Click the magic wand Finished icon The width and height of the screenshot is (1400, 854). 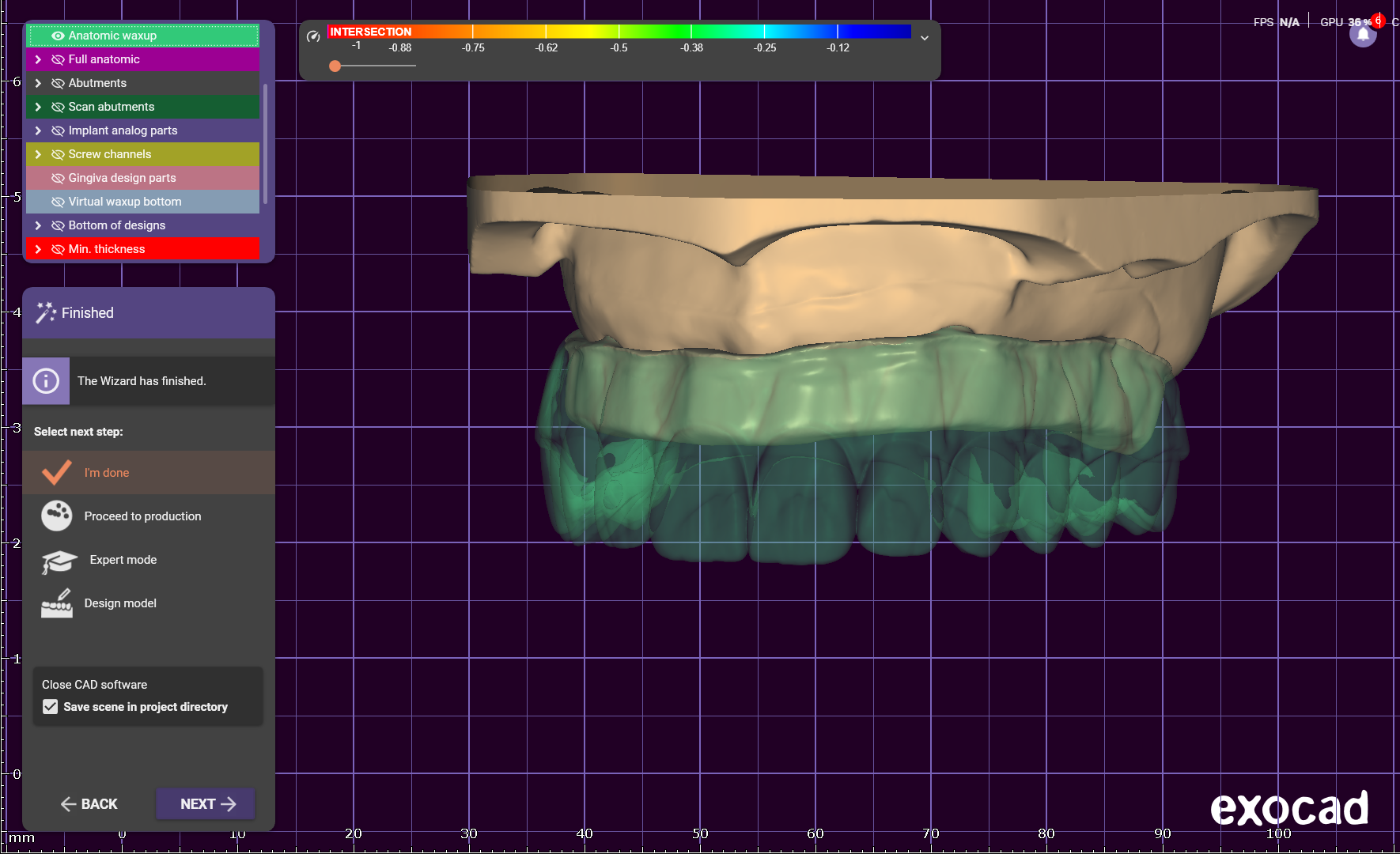pyautogui.click(x=46, y=313)
